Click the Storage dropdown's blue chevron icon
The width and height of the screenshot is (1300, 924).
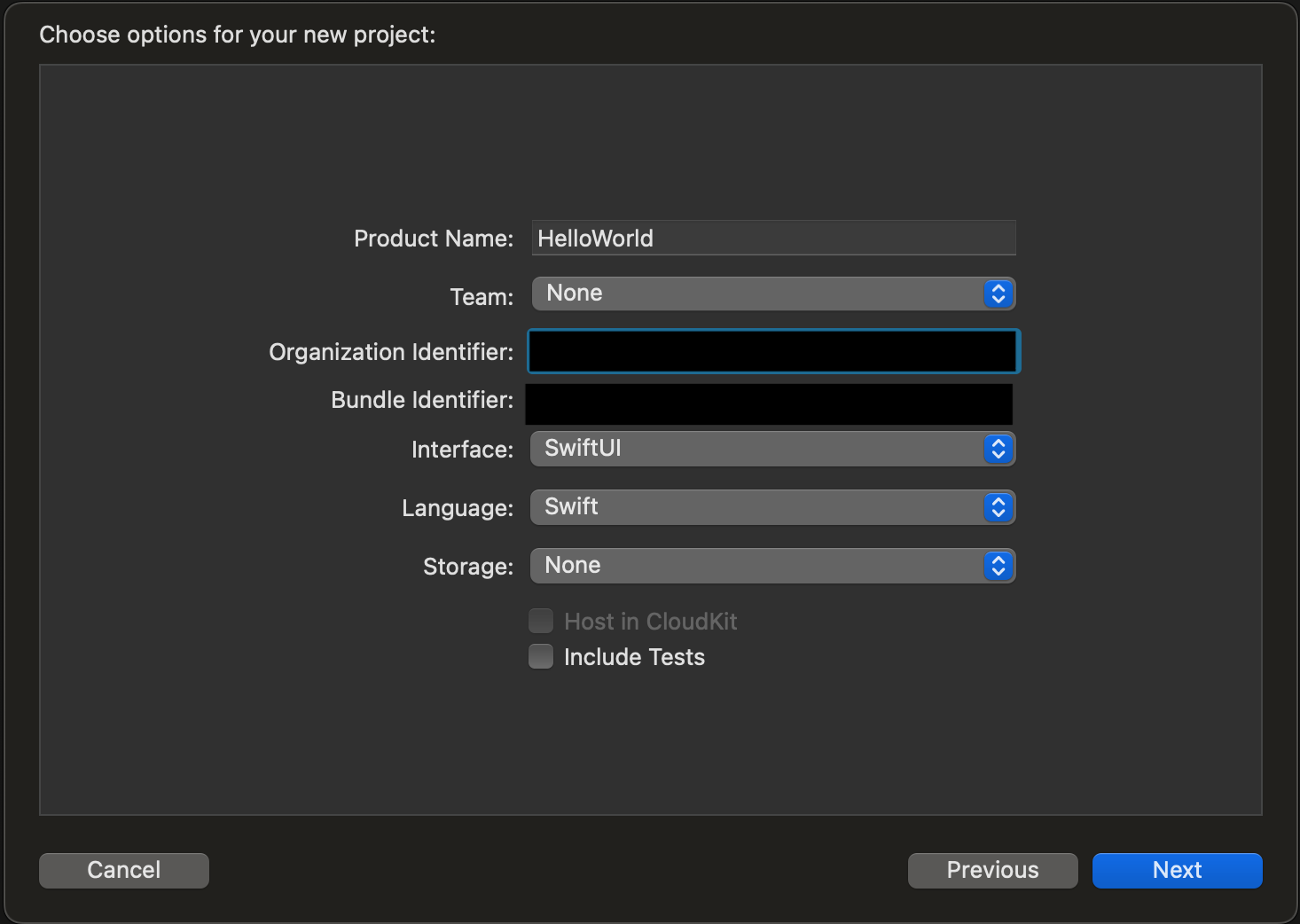point(998,567)
